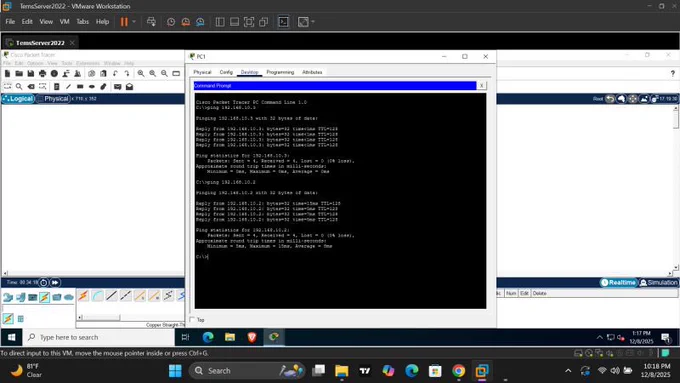
Task: Open VMware Edit menu
Action: coord(27,22)
